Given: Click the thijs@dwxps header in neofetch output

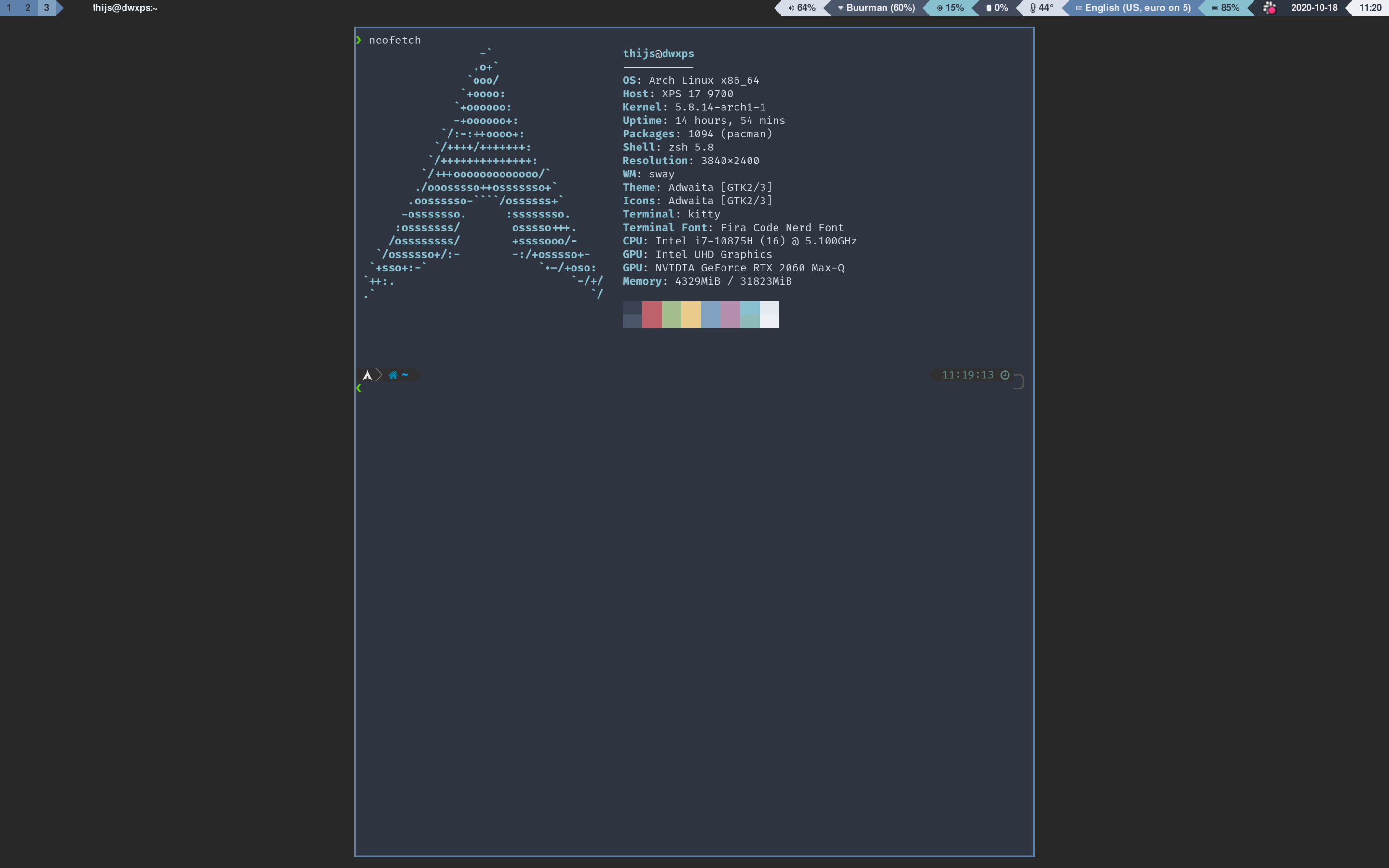Looking at the screenshot, I should [658, 54].
